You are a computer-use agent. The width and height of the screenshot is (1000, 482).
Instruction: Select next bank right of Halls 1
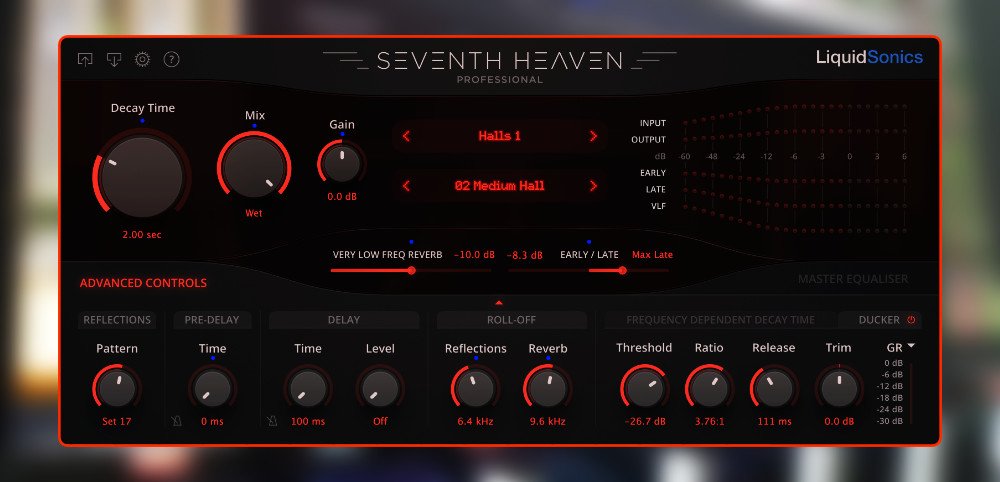(593, 136)
